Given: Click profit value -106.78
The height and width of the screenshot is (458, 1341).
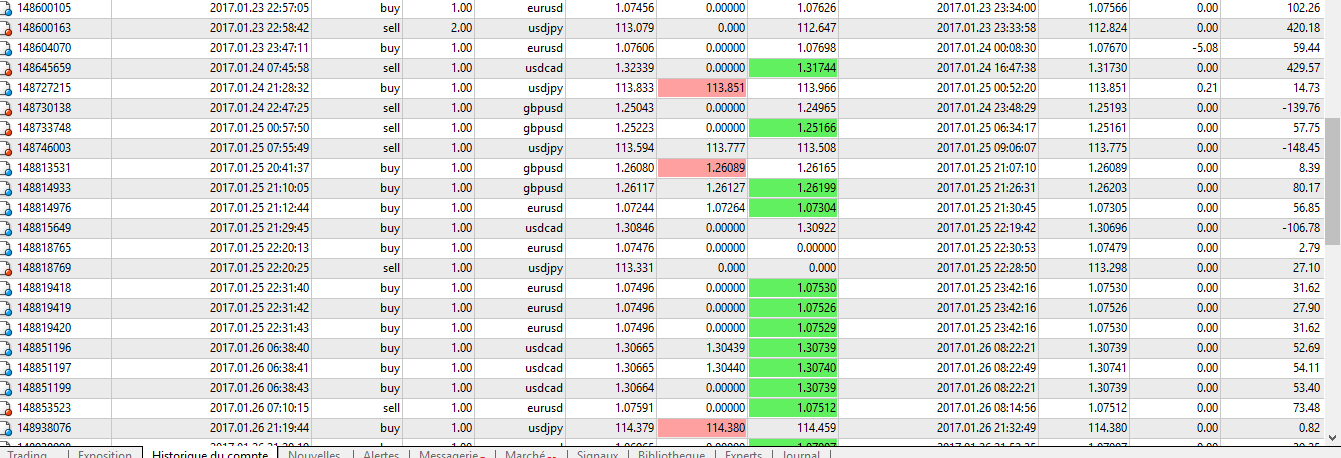Looking at the screenshot, I should point(1302,228).
